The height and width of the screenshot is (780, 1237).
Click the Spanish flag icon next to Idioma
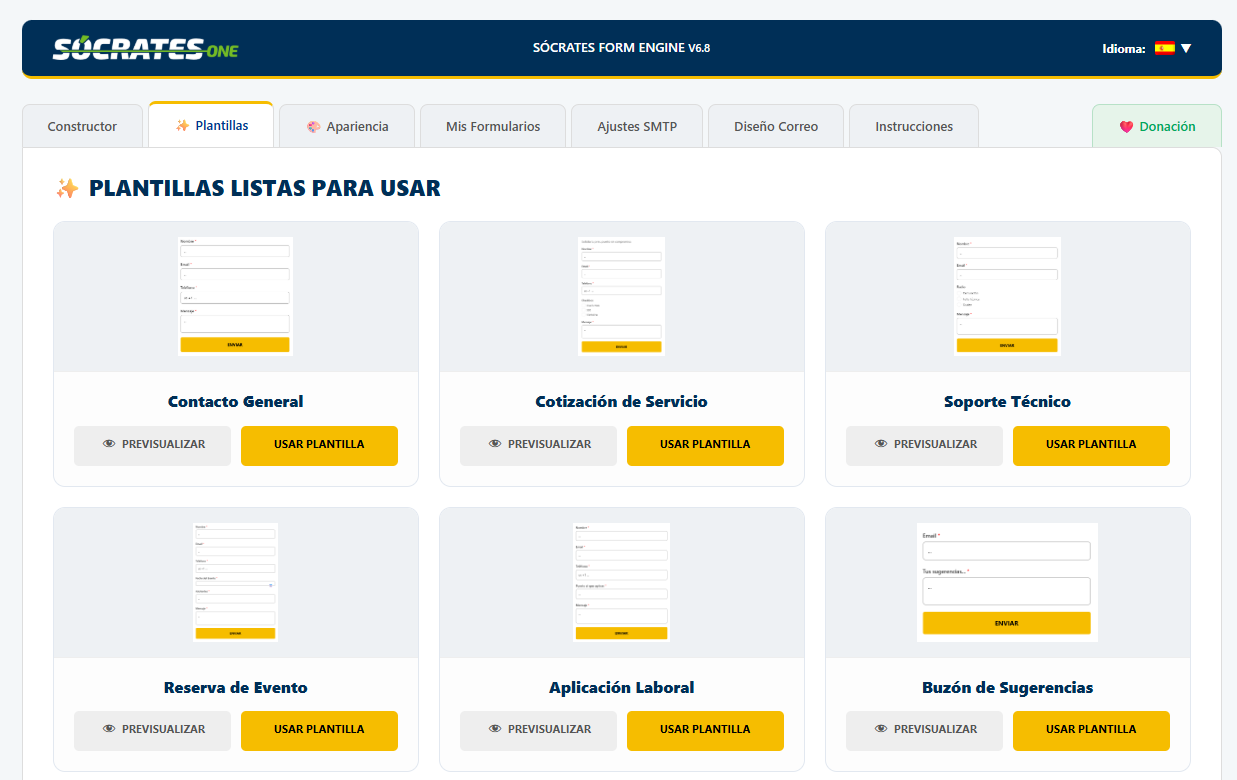(x=1164, y=46)
